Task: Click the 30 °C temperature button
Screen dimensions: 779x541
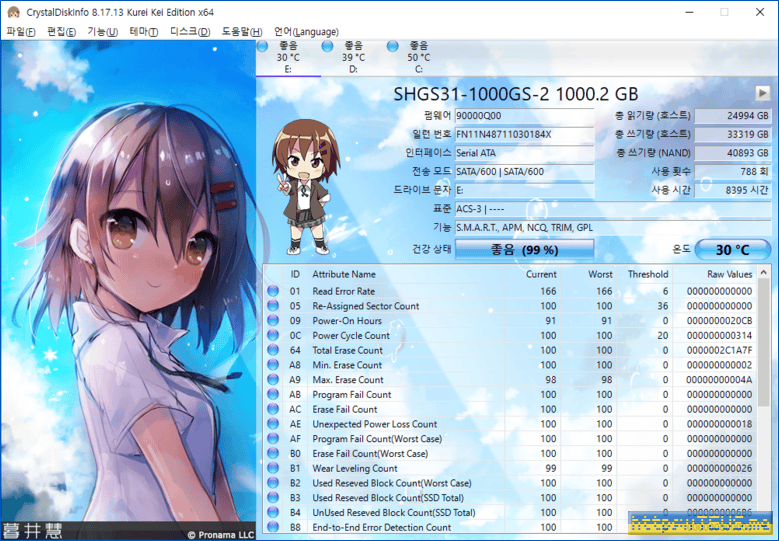Action: 732,249
